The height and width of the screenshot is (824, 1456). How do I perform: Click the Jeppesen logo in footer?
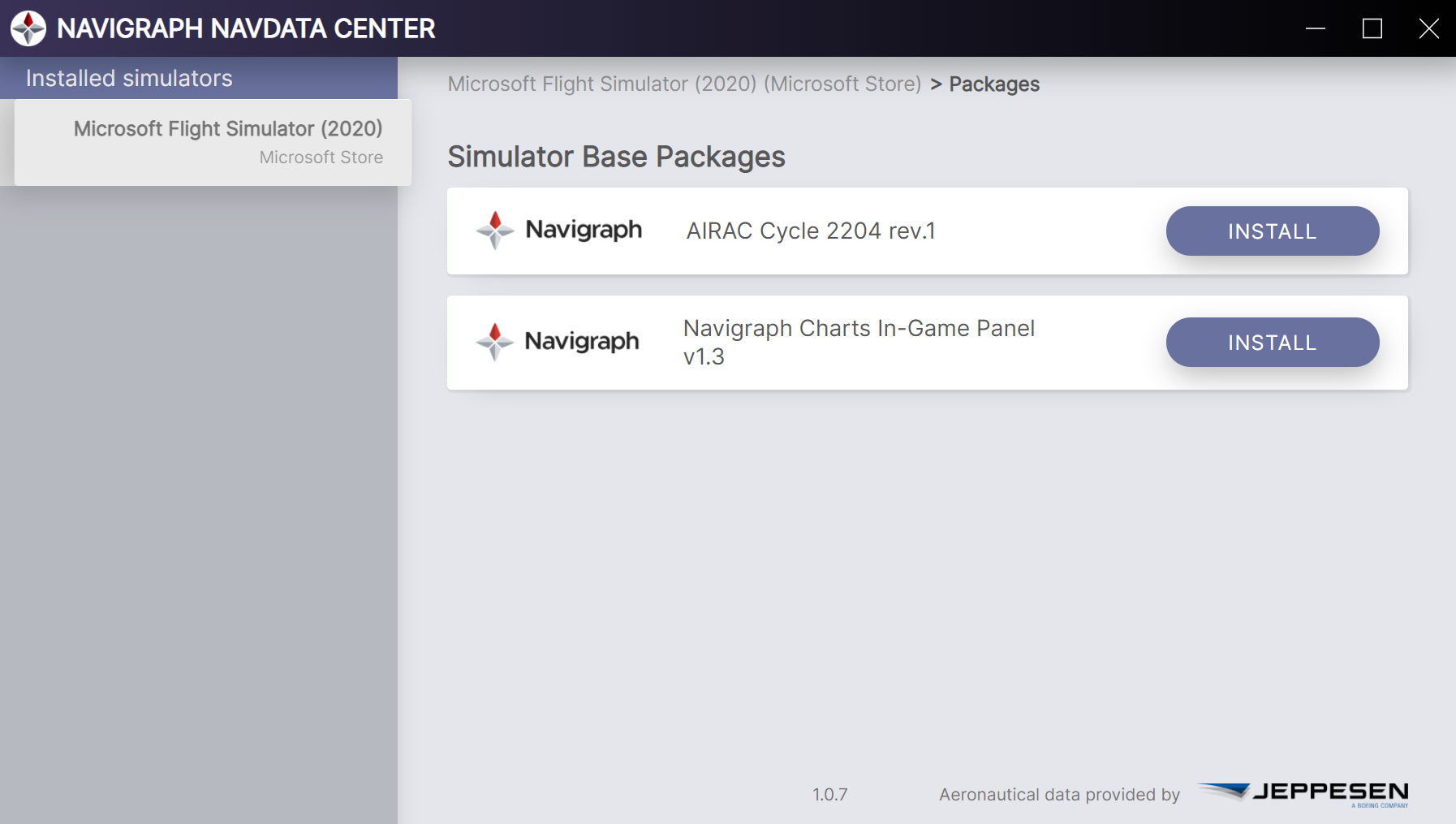tap(1303, 793)
